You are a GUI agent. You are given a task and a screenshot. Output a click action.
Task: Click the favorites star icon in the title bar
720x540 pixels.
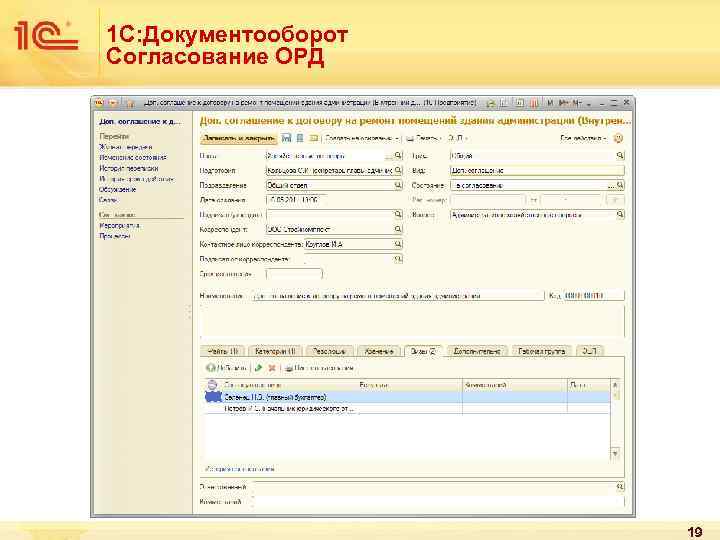tap(130, 103)
